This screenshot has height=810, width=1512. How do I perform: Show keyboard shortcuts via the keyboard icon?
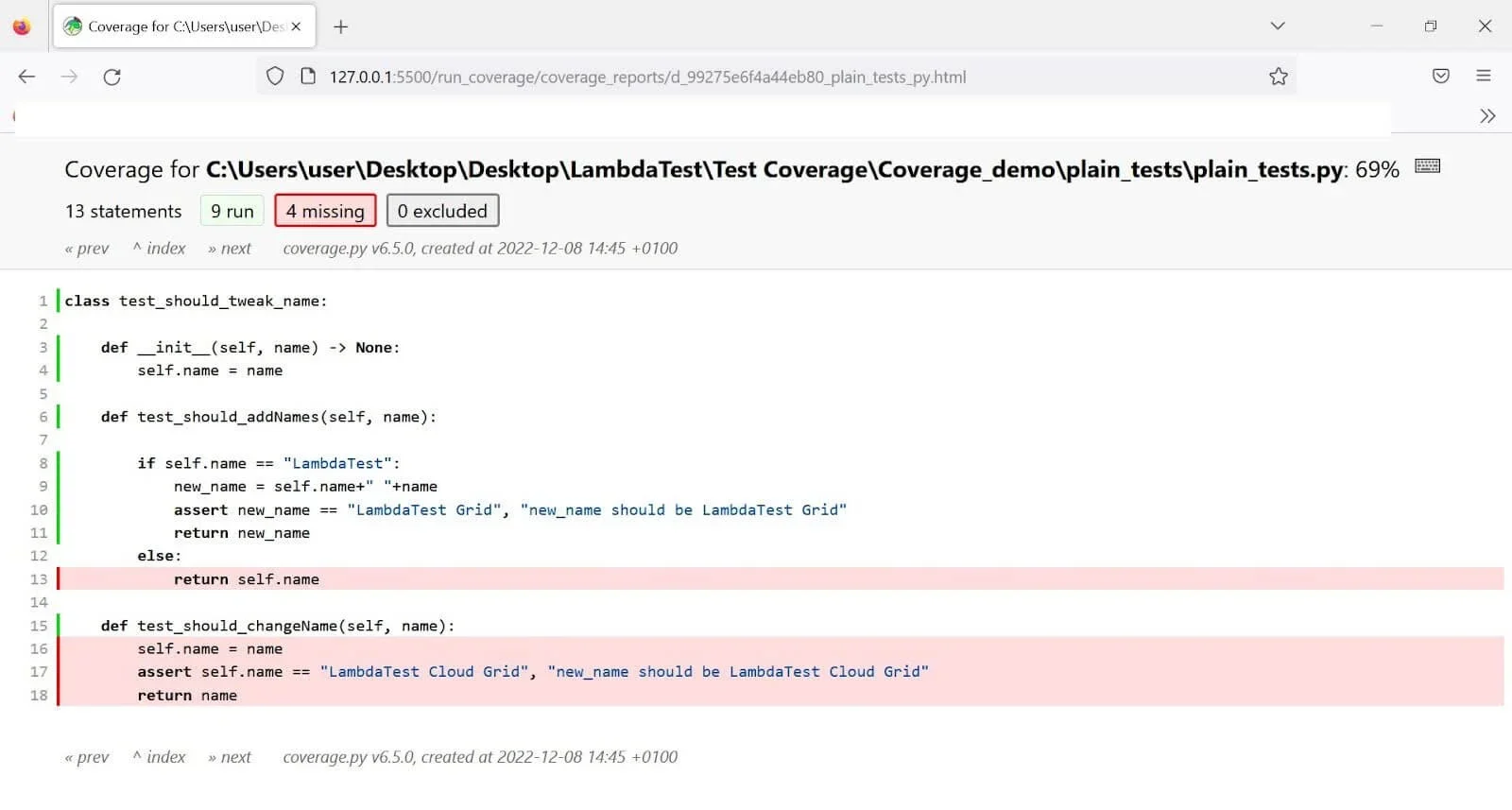pyautogui.click(x=1427, y=166)
